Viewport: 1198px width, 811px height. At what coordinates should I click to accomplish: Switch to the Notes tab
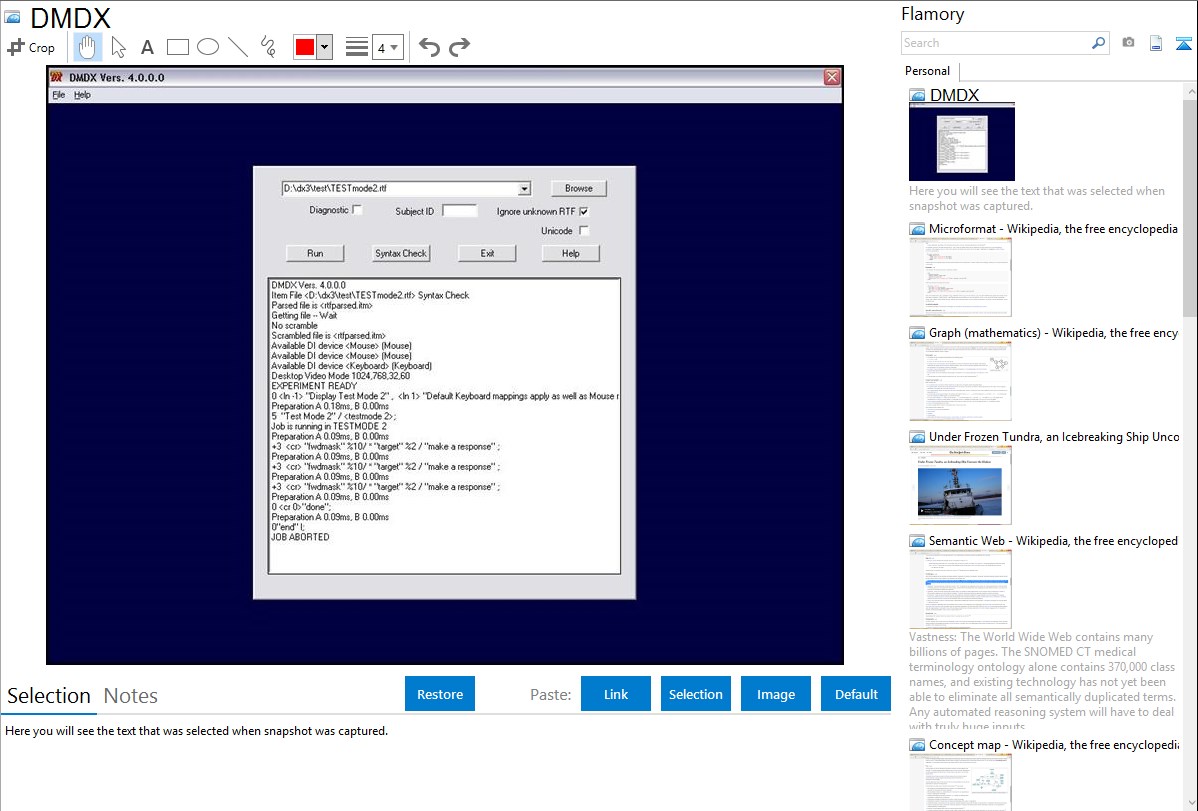pyautogui.click(x=131, y=696)
